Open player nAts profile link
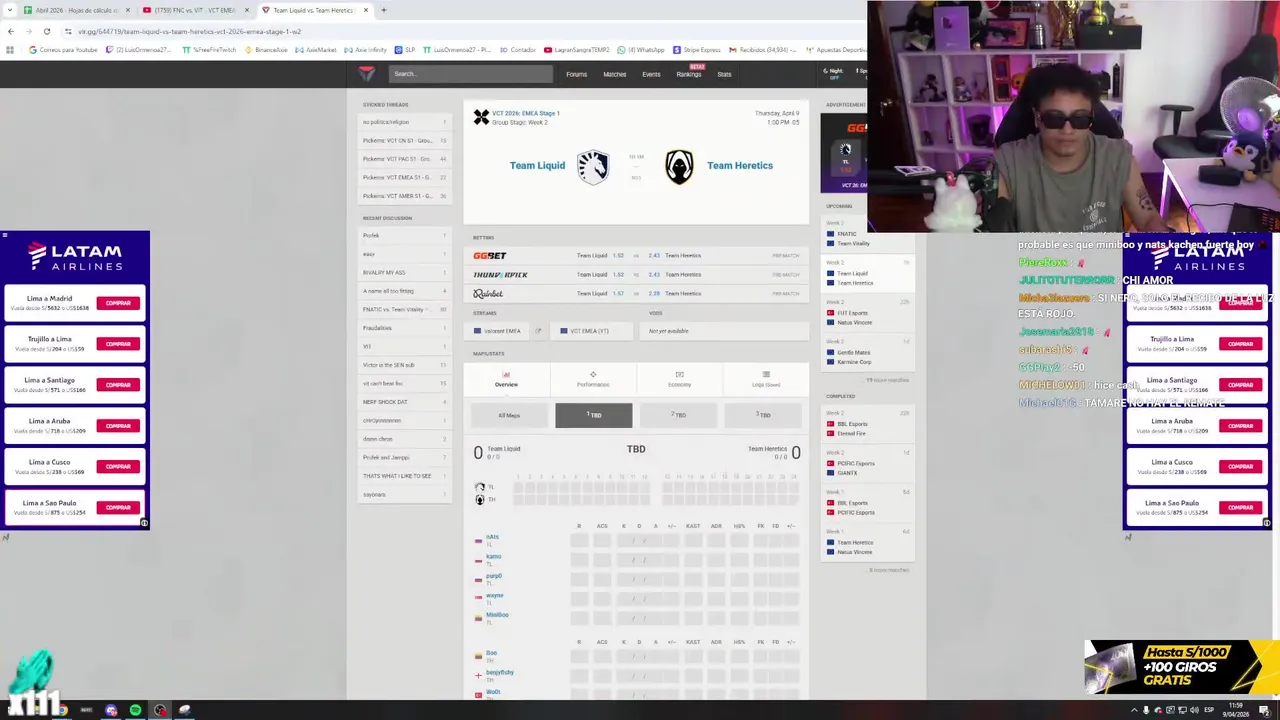The image size is (1280, 720). point(492,537)
